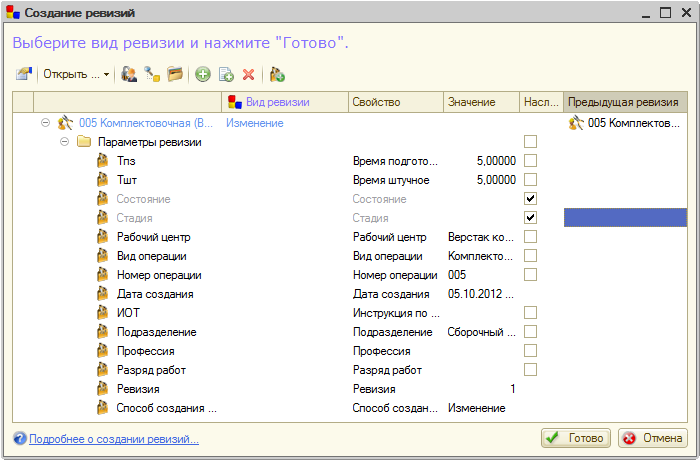This screenshot has height=460, width=700.
Task: Click the 'Изменение' creation method value
Action: point(477,408)
